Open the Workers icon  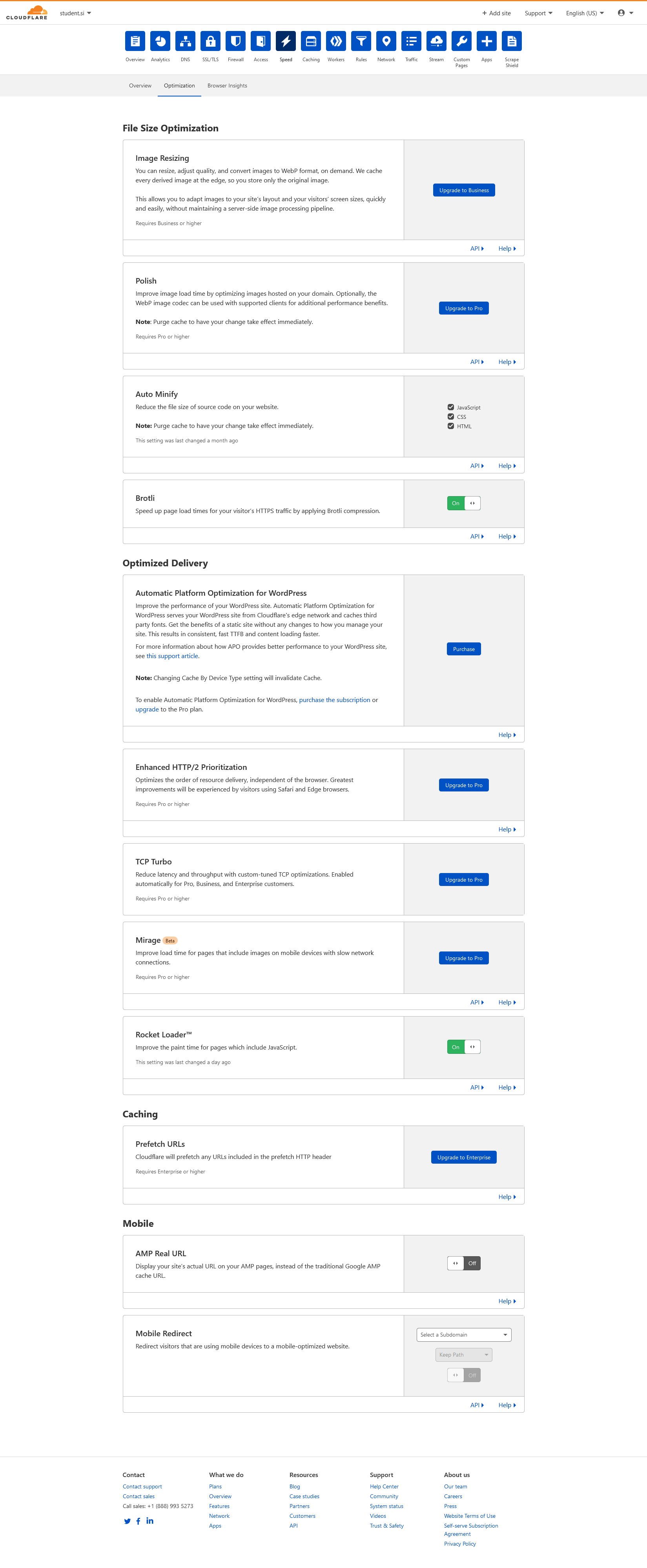336,42
